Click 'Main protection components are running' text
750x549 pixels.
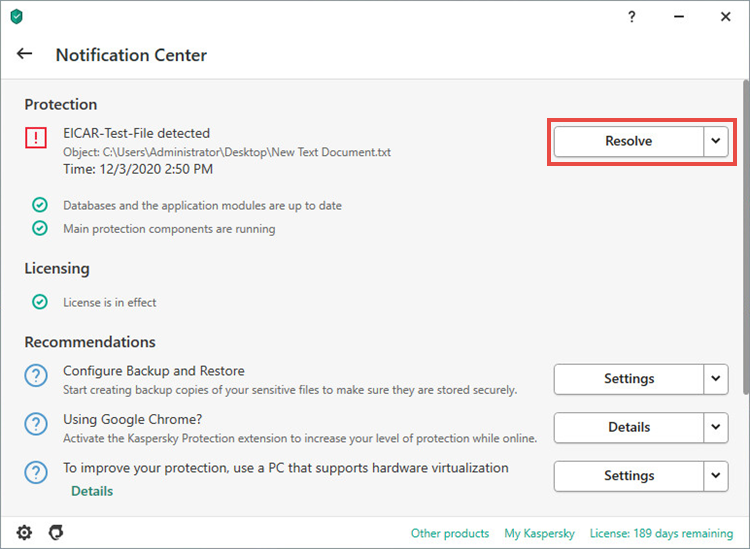(169, 229)
